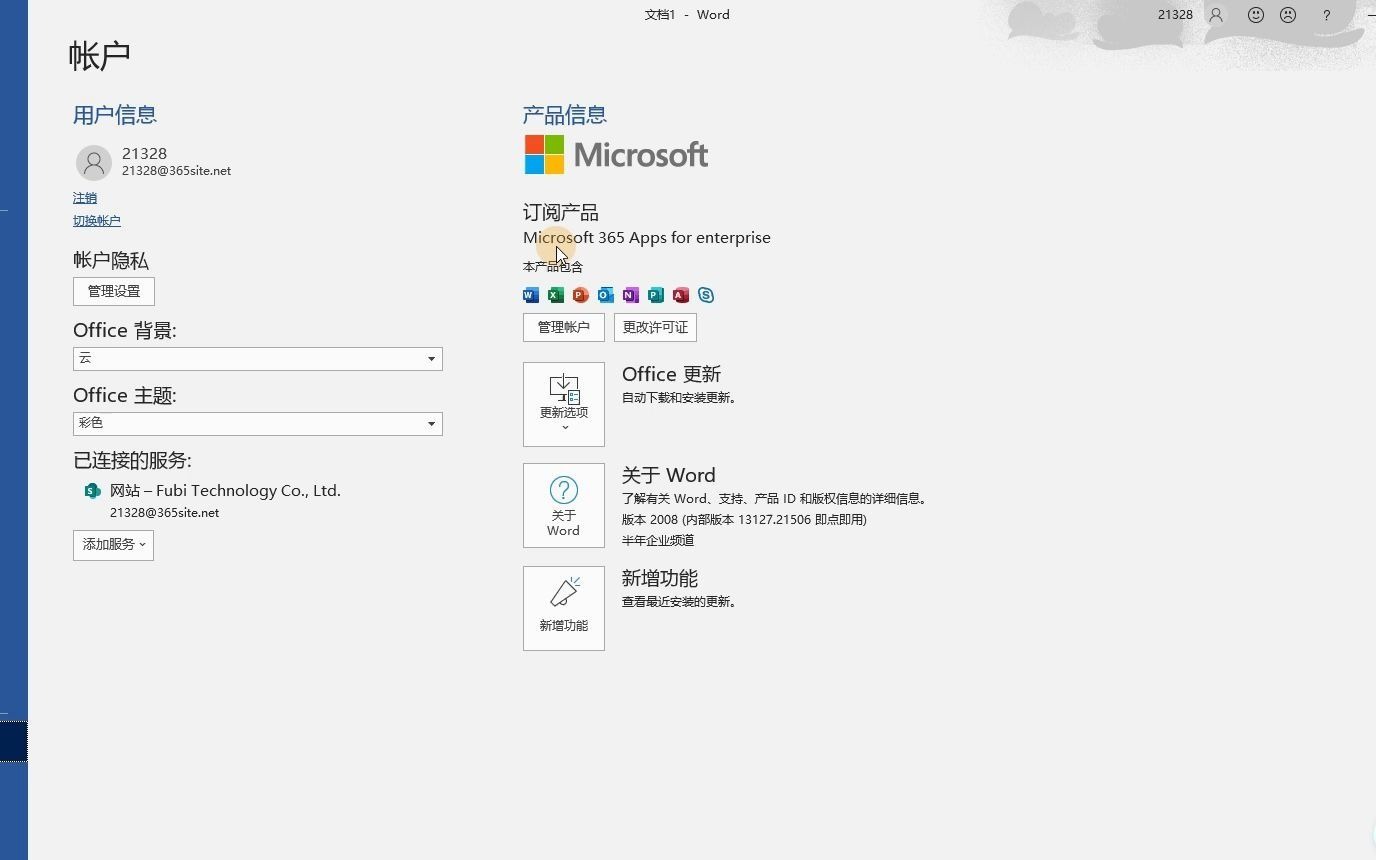Click the 版本 2008 build number text
Screen dimensions: 1376x860
744,520
